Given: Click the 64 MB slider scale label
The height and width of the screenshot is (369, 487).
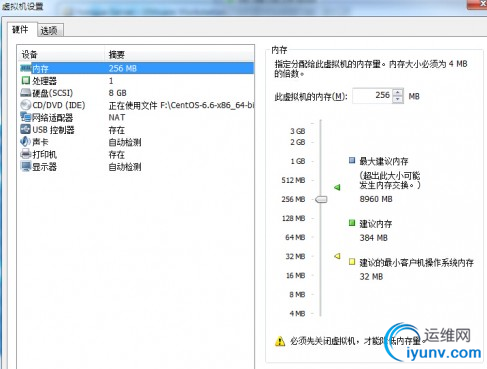Looking at the screenshot, I should point(295,237).
